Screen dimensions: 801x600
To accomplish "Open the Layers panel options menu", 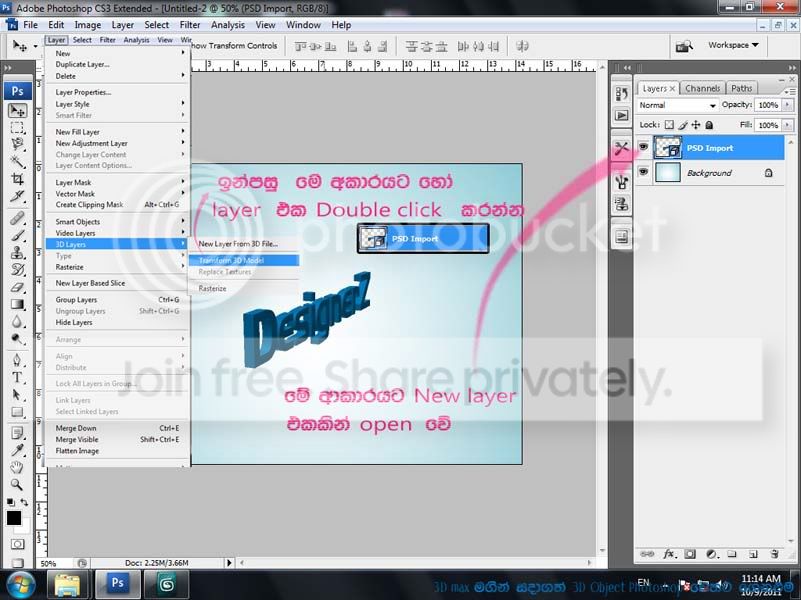I will click(790, 91).
